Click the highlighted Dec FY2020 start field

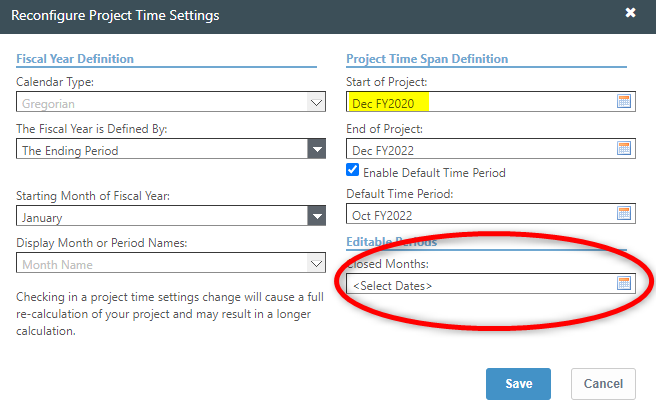pyautogui.click(x=390, y=102)
